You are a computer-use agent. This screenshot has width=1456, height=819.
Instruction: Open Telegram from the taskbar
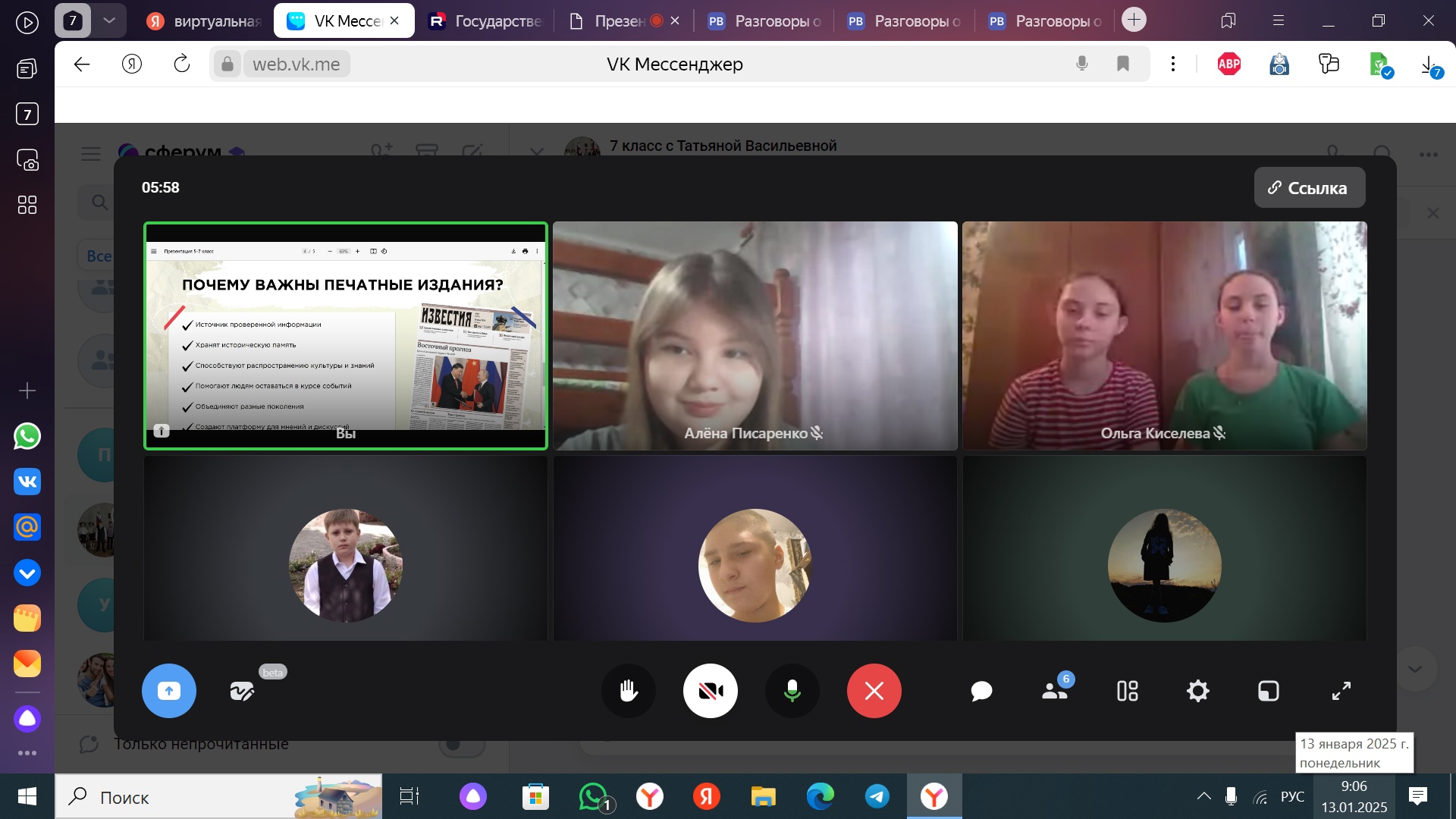tap(877, 797)
